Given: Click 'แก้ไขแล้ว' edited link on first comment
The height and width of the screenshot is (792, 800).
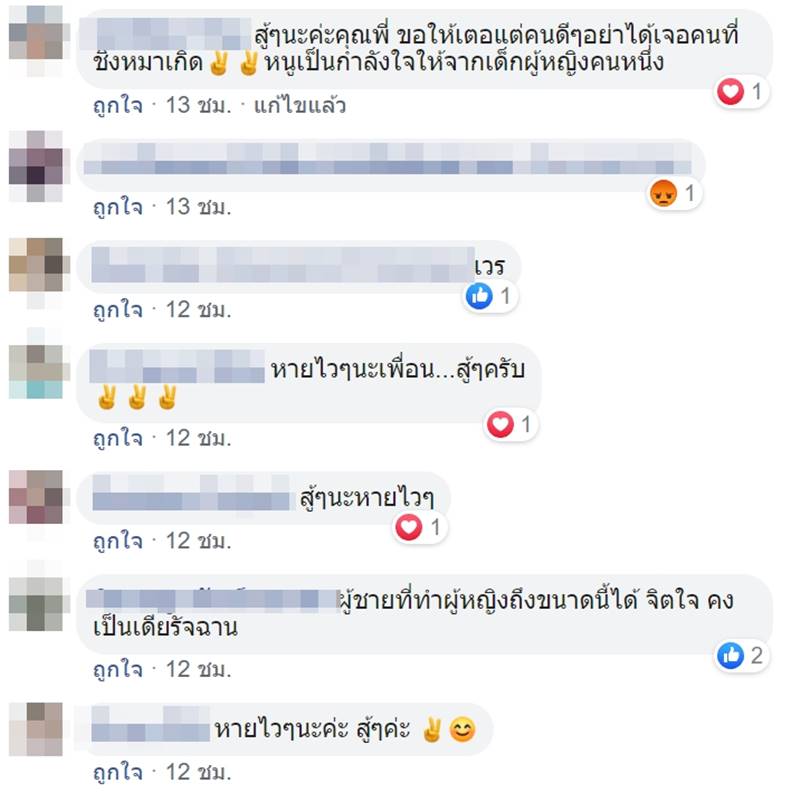Looking at the screenshot, I should pyautogui.click(x=300, y=106).
